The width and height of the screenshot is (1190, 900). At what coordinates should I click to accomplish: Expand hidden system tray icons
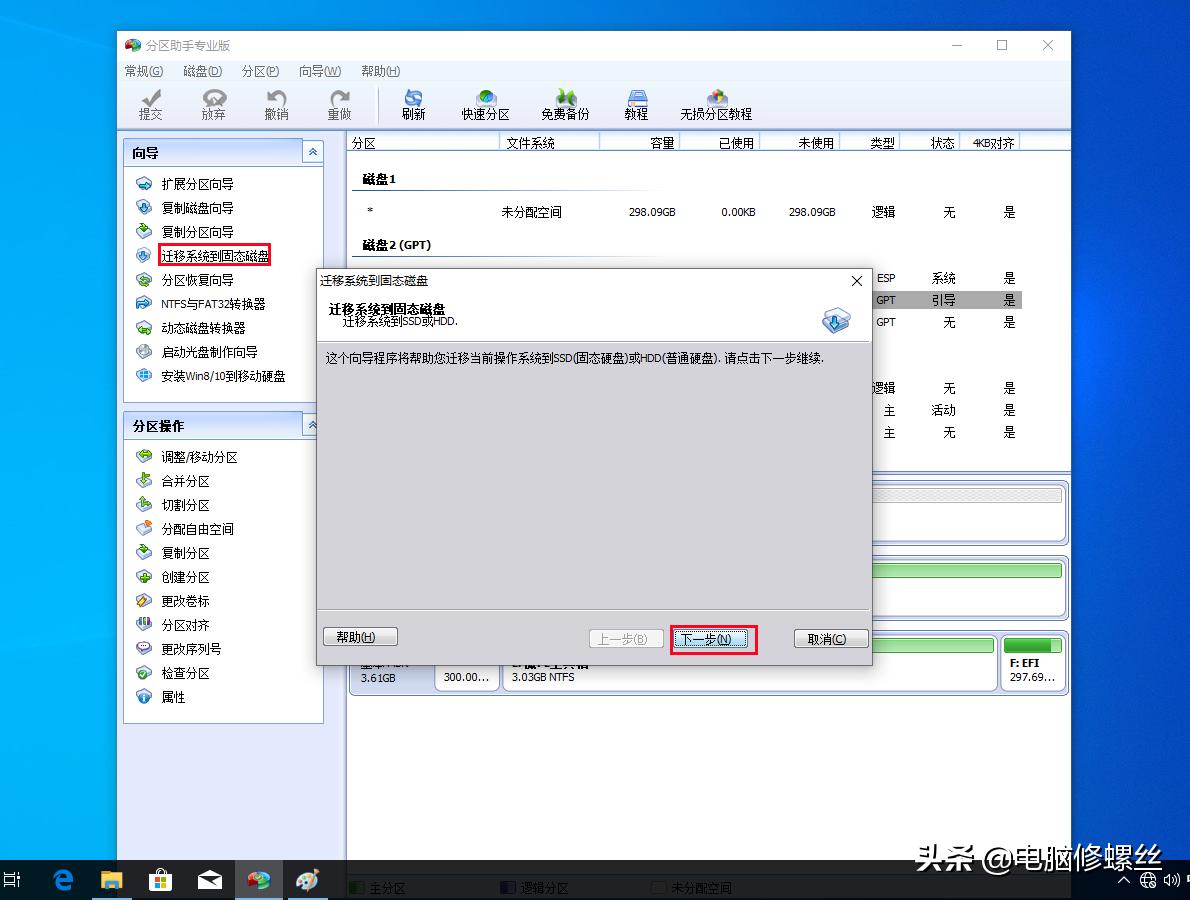(1122, 881)
